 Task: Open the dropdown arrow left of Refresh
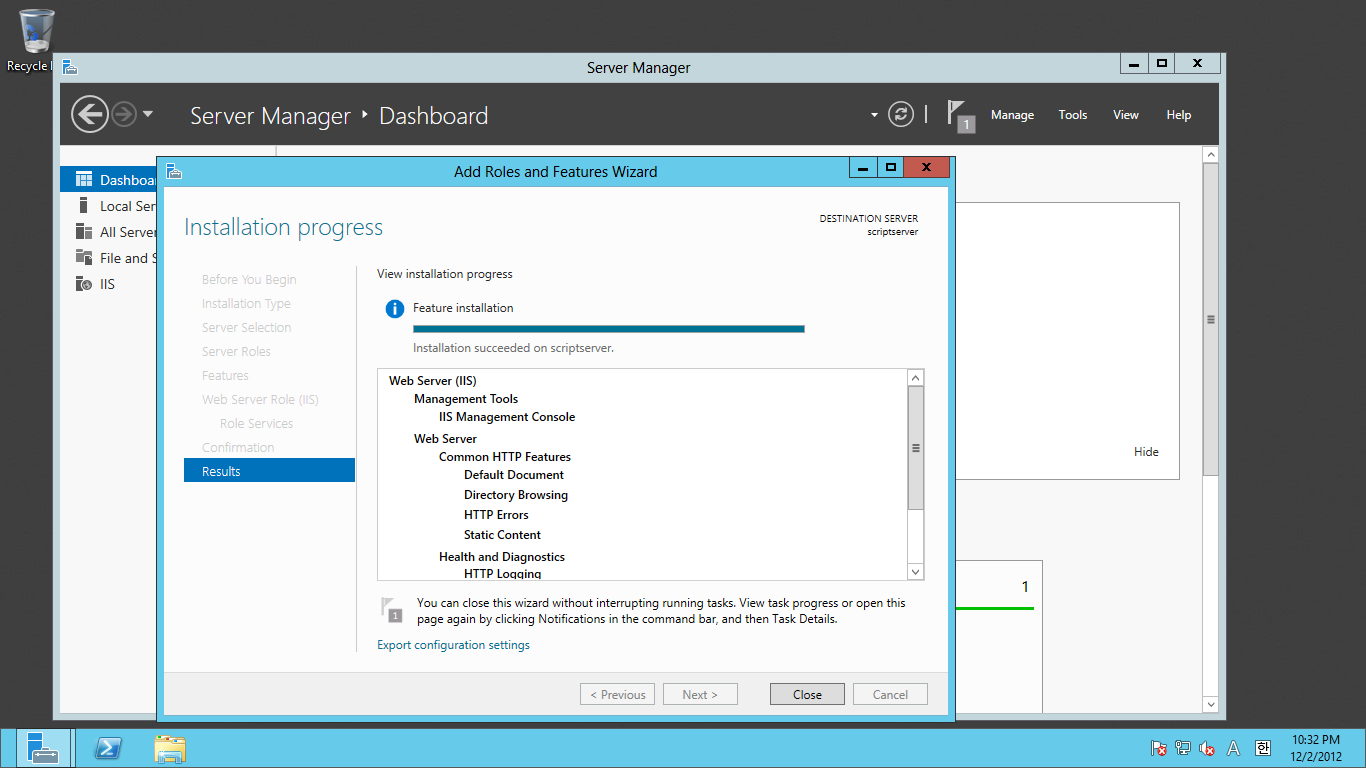tap(874, 115)
